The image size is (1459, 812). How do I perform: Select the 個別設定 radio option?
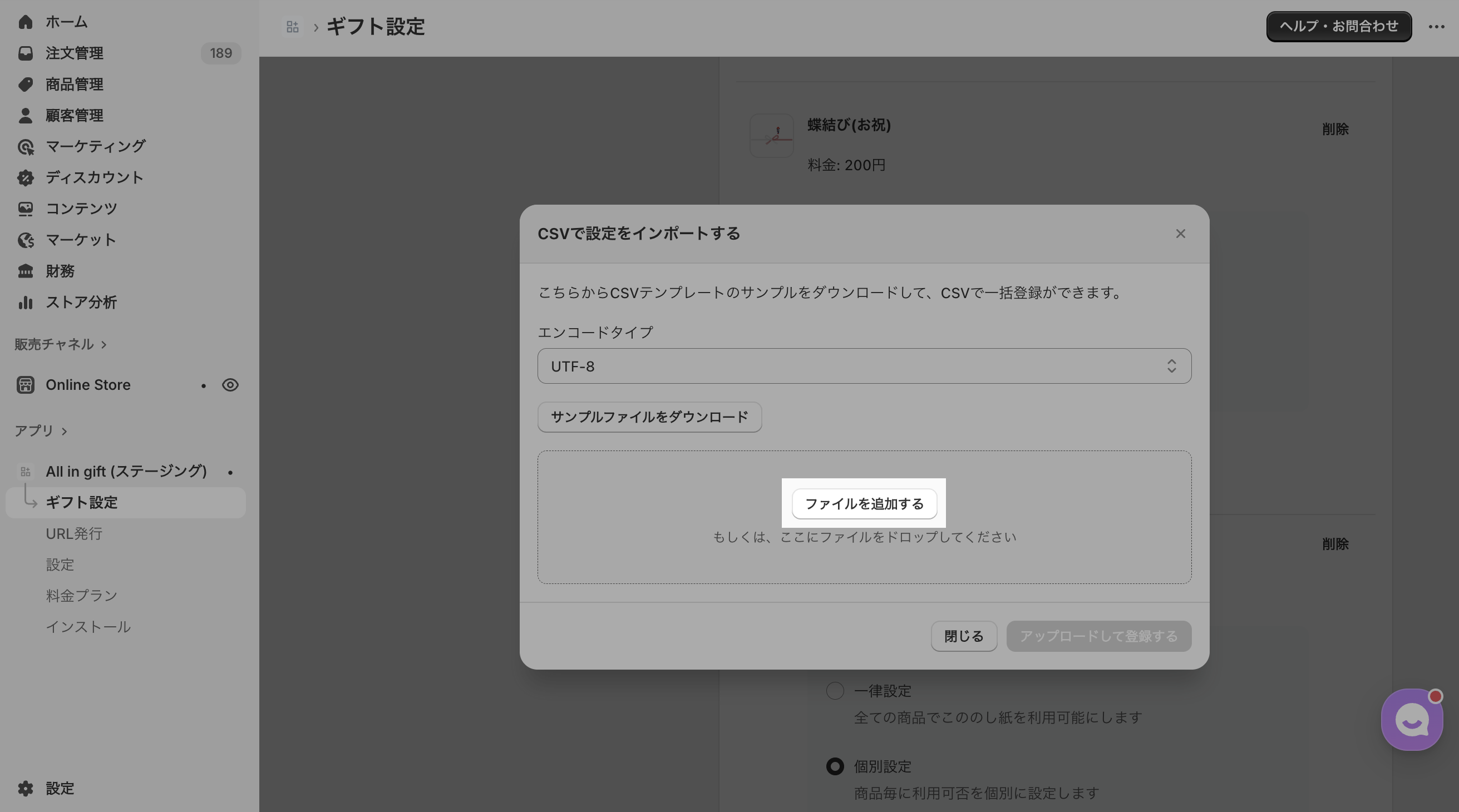coord(834,766)
